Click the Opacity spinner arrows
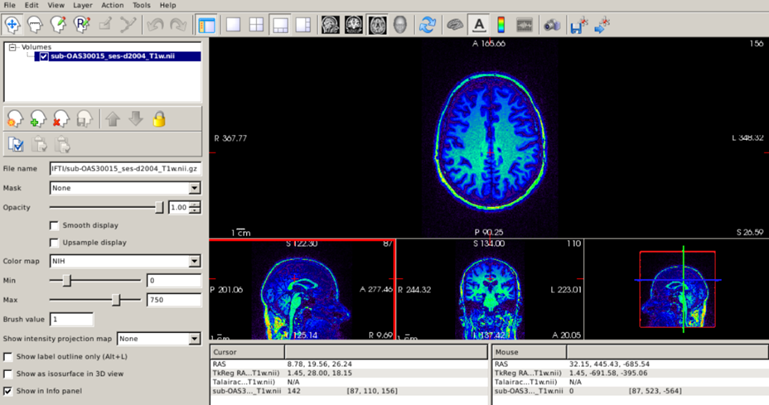The height and width of the screenshot is (405, 769). (195, 208)
